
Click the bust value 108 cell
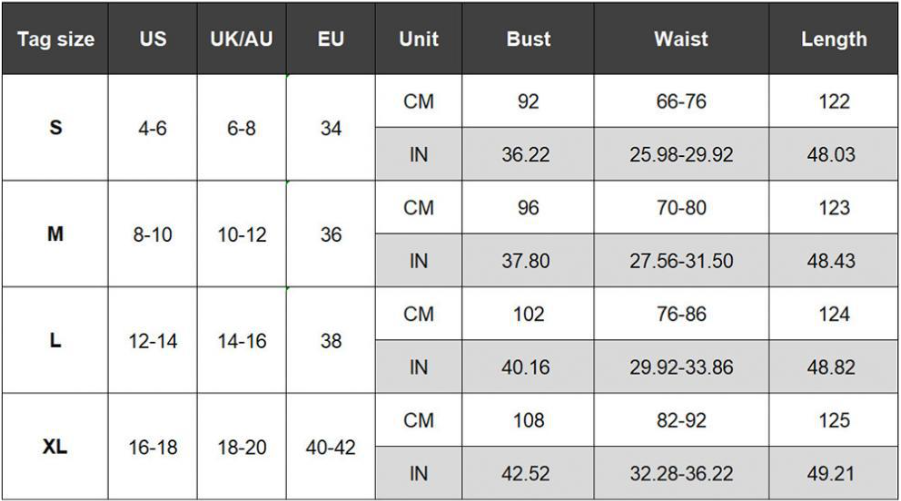coord(528,421)
